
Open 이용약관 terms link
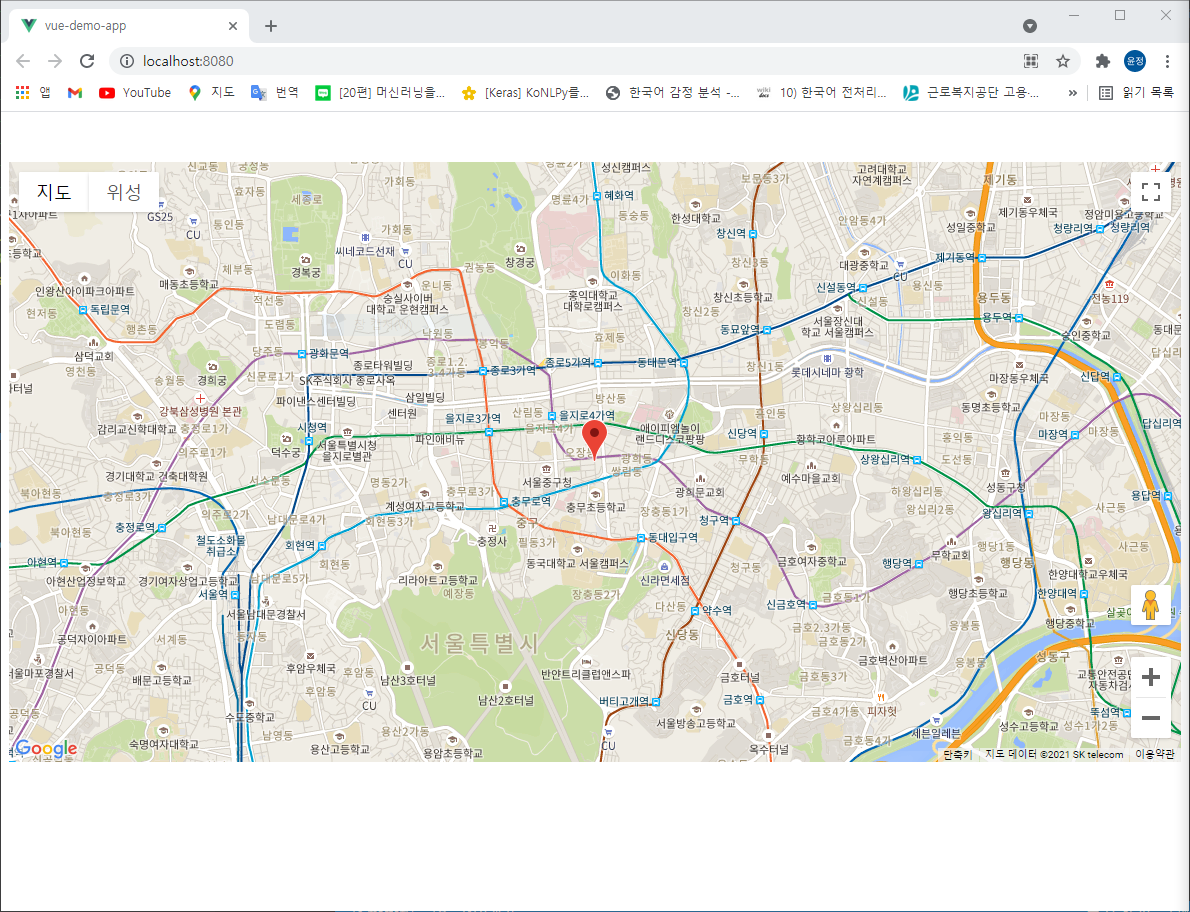pyautogui.click(x=1154, y=754)
